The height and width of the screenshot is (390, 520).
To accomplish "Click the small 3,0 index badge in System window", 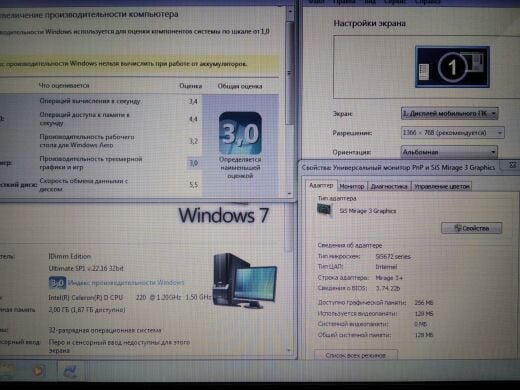I will click(57, 283).
